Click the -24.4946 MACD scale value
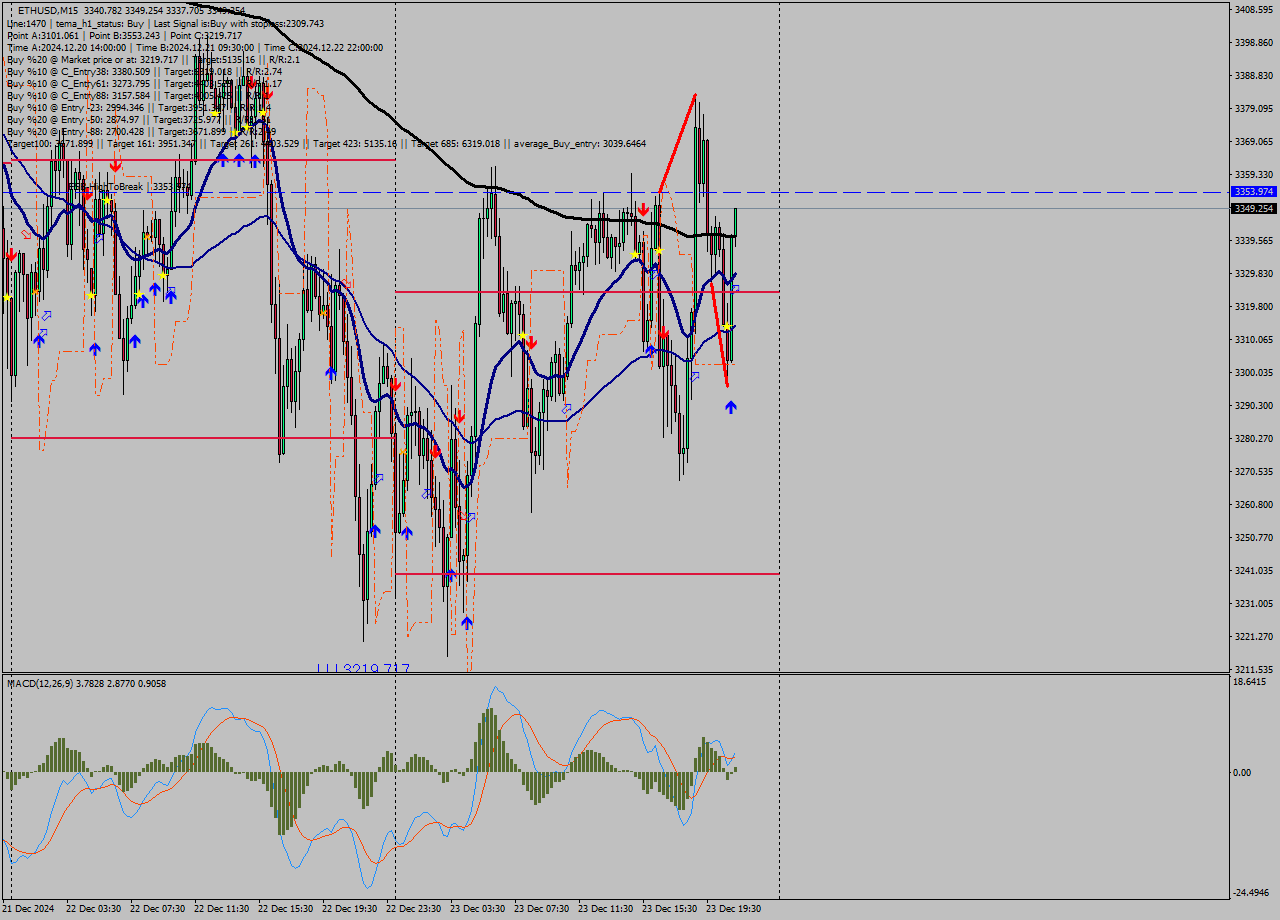Screen dimensions: 1280x920 pyautogui.click(x=1252, y=892)
